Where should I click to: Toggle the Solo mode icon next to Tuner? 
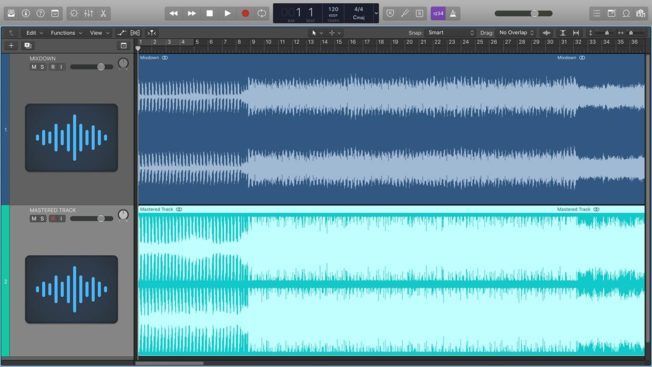419,13
